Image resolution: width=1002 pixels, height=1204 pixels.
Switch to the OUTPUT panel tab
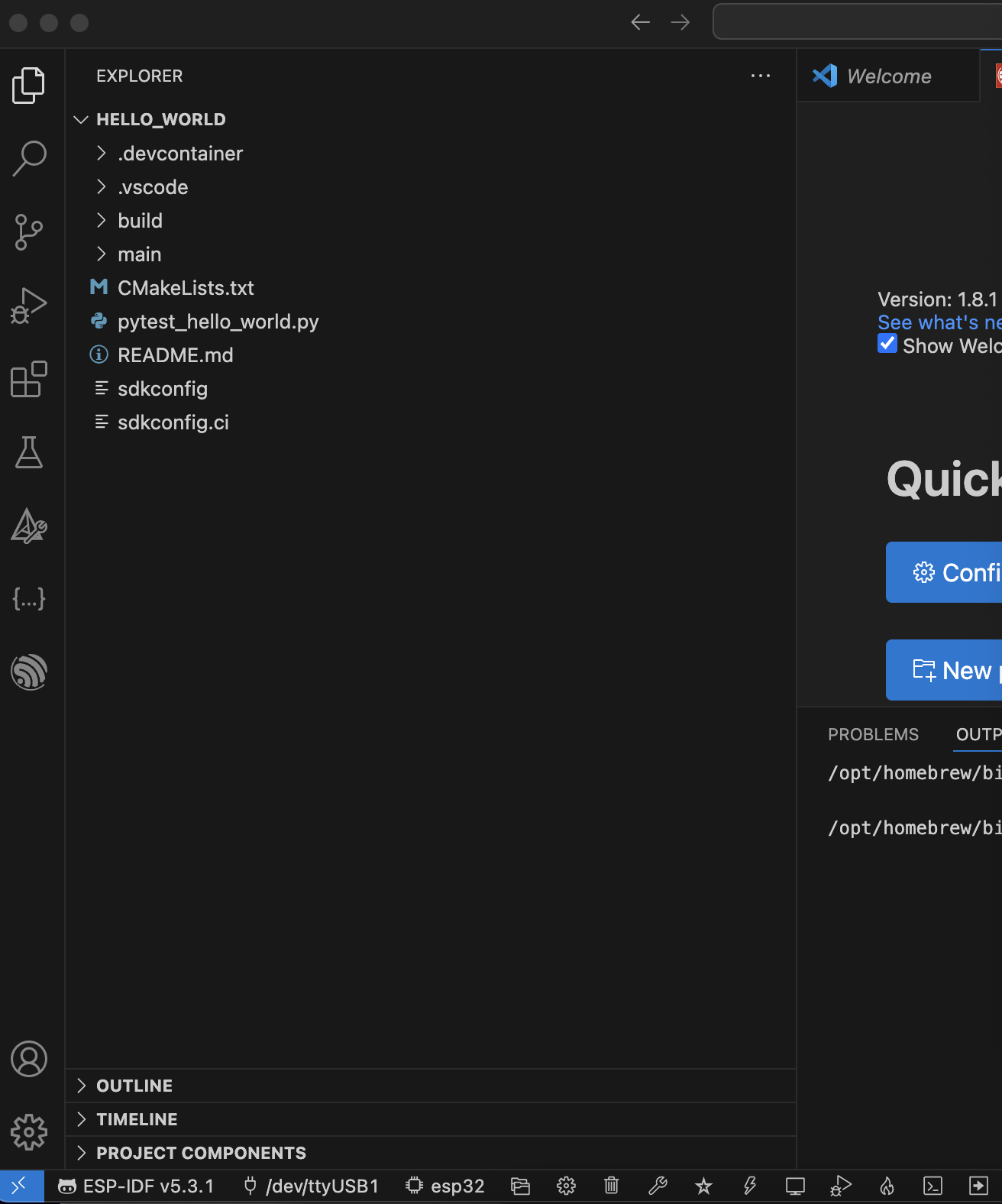pyautogui.click(x=978, y=734)
